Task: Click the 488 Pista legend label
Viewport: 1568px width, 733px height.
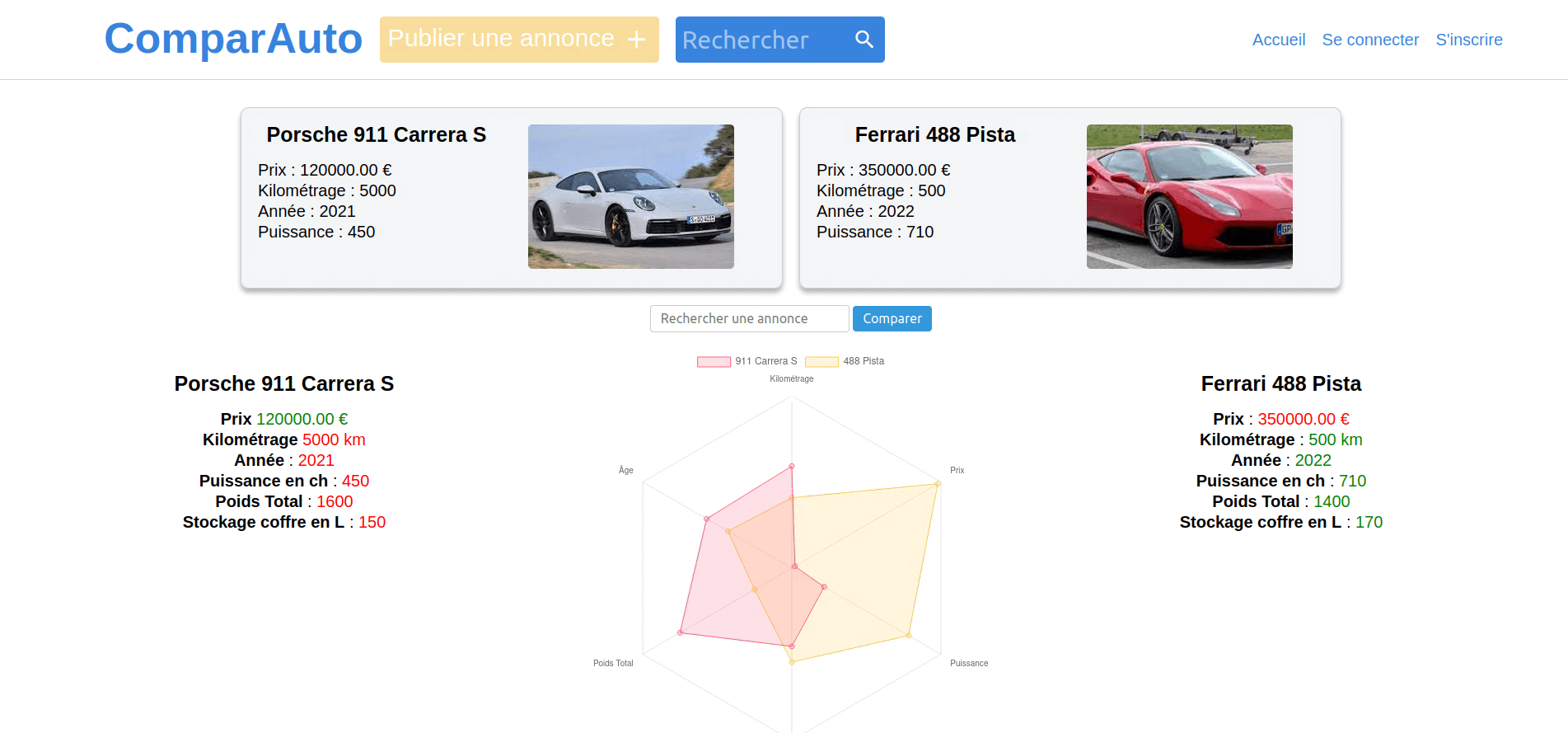Action: click(x=864, y=361)
